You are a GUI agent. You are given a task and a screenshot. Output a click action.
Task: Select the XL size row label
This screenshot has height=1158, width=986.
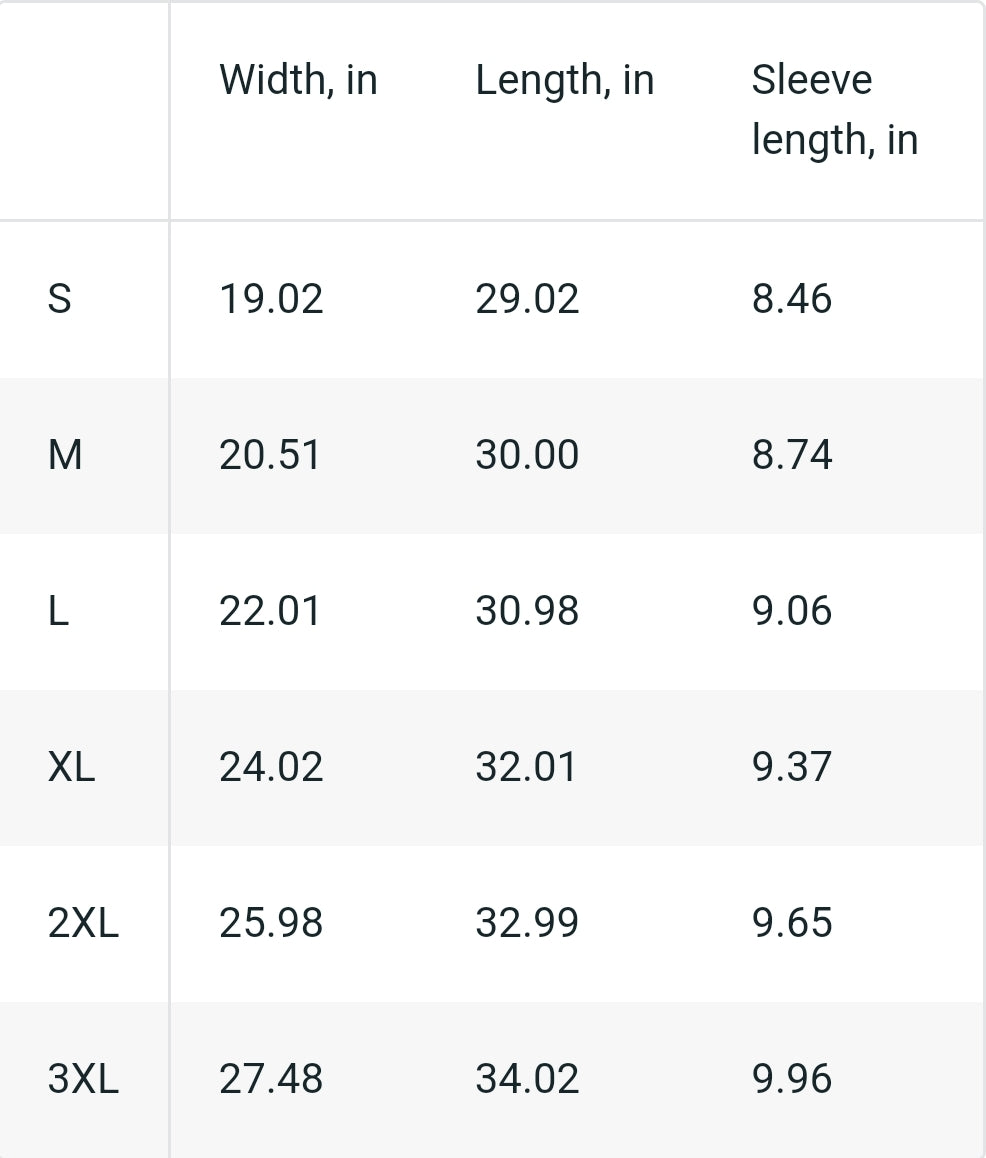(71, 767)
